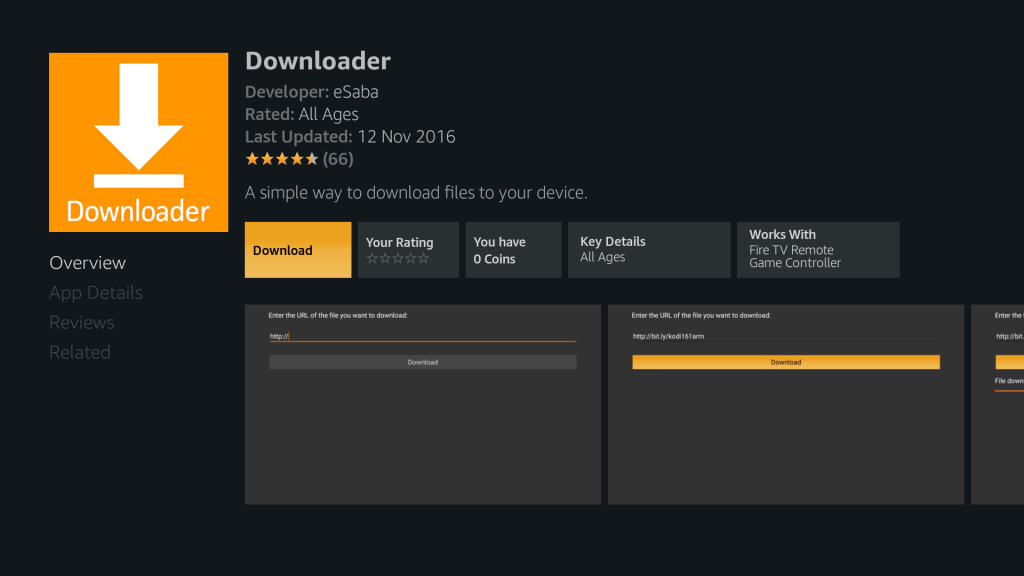Click the description 'A simple way to download files'
Viewport: 1024px width, 576px height.
pos(416,193)
